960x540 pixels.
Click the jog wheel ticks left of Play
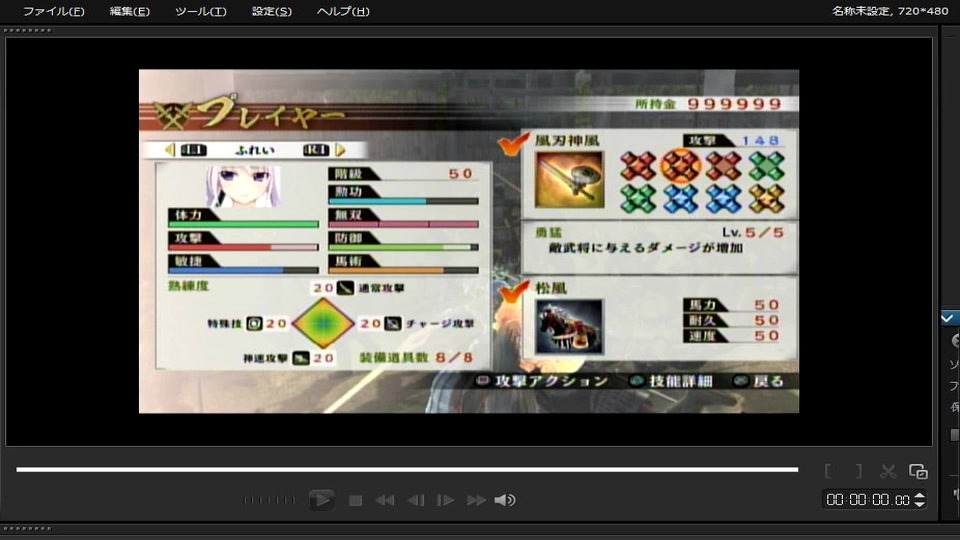point(269,500)
